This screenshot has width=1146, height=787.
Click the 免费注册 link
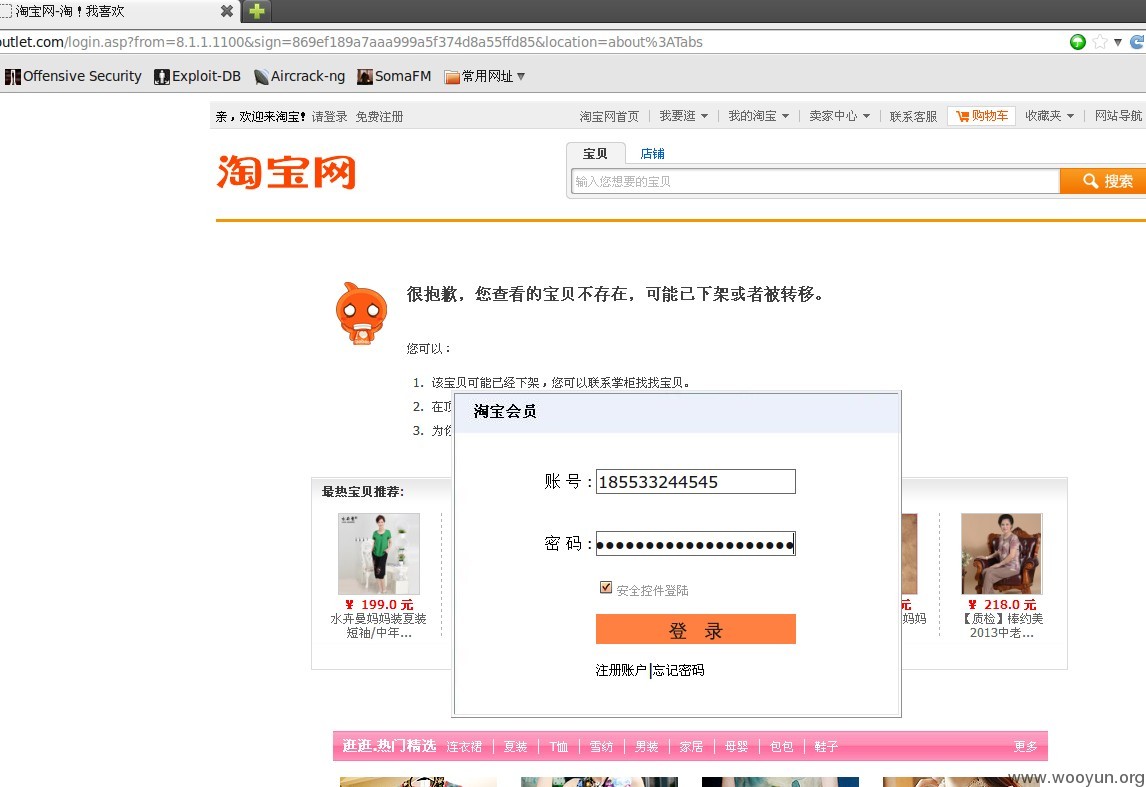click(x=379, y=116)
